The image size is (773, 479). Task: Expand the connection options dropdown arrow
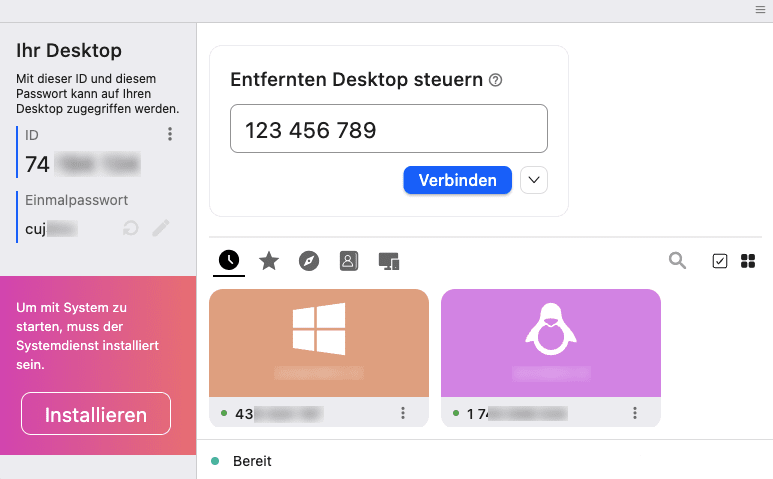pos(534,180)
